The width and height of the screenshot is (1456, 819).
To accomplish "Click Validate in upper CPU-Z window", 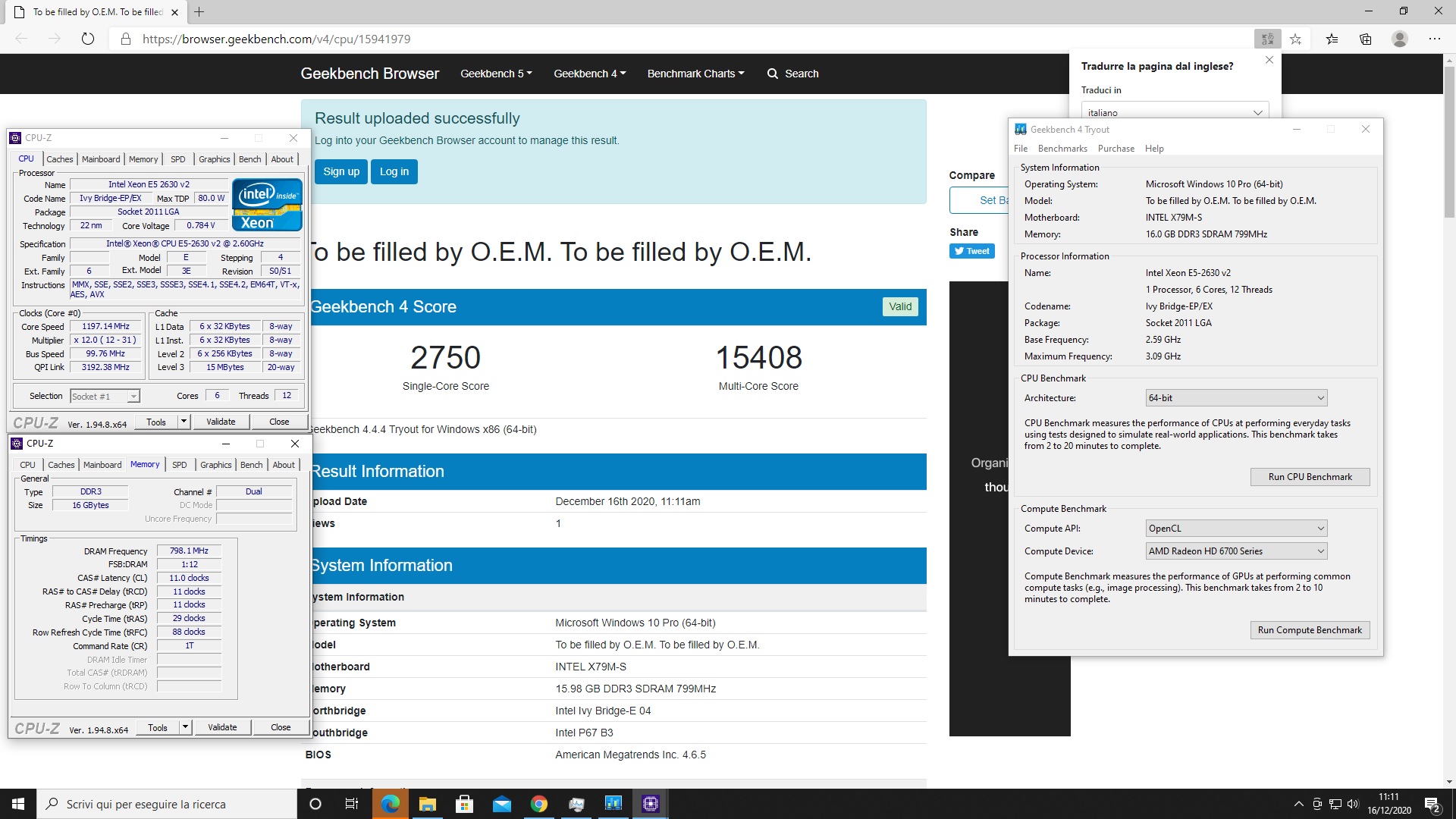I will [221, 422].
